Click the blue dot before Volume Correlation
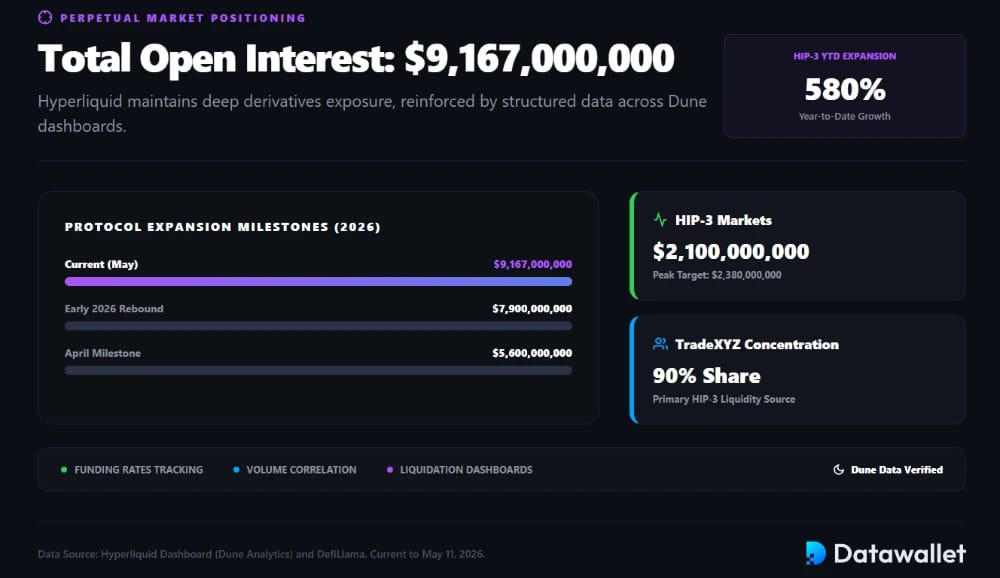 click(x=236, y=470)
